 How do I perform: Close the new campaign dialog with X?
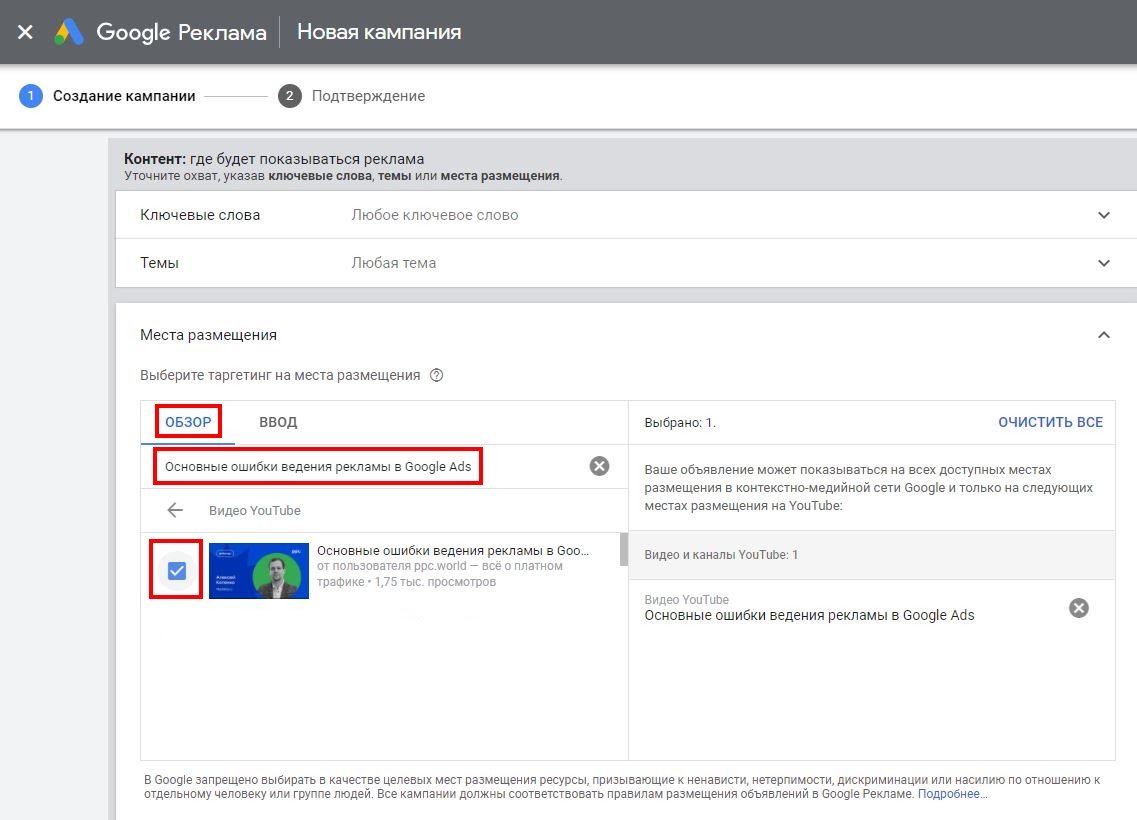(x=25, y=32)
